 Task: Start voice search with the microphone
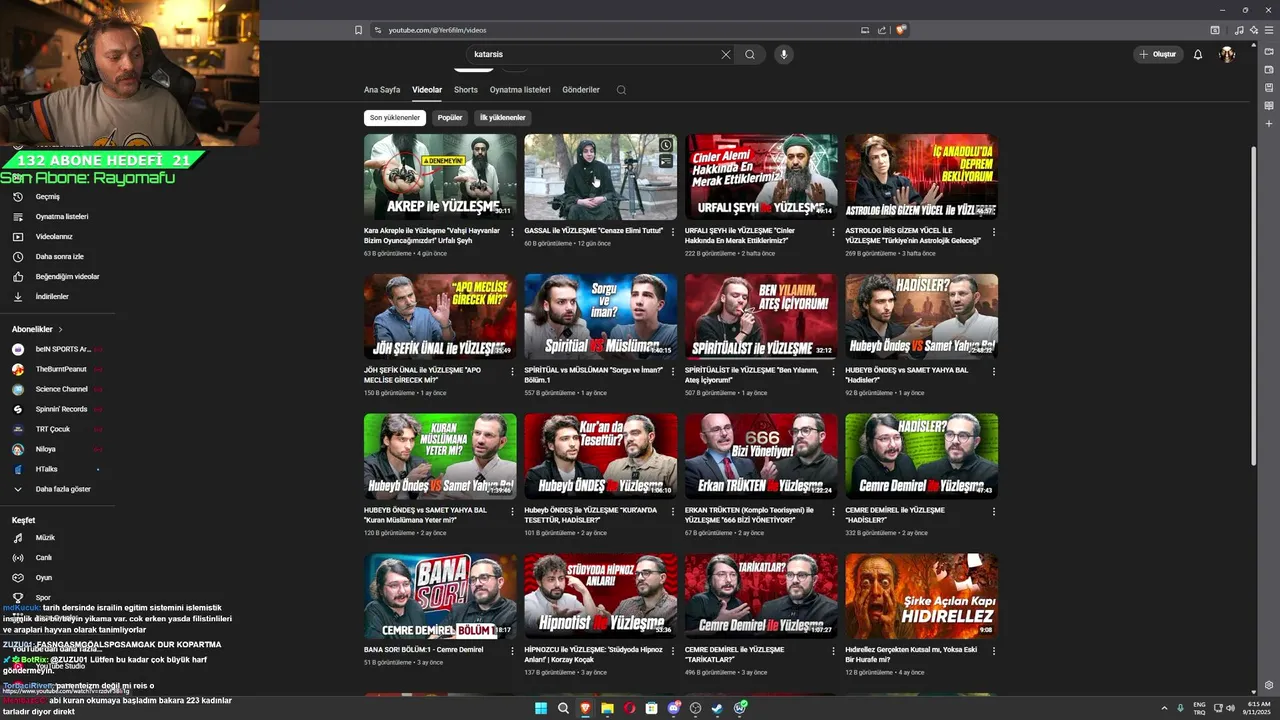[x=784, y=55]
